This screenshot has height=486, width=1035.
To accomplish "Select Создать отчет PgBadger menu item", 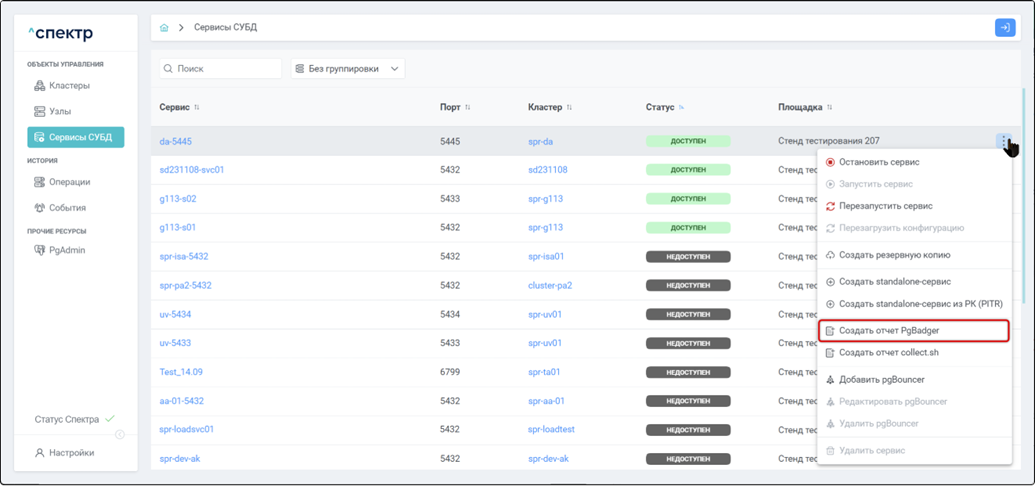I will pos(889,331).
